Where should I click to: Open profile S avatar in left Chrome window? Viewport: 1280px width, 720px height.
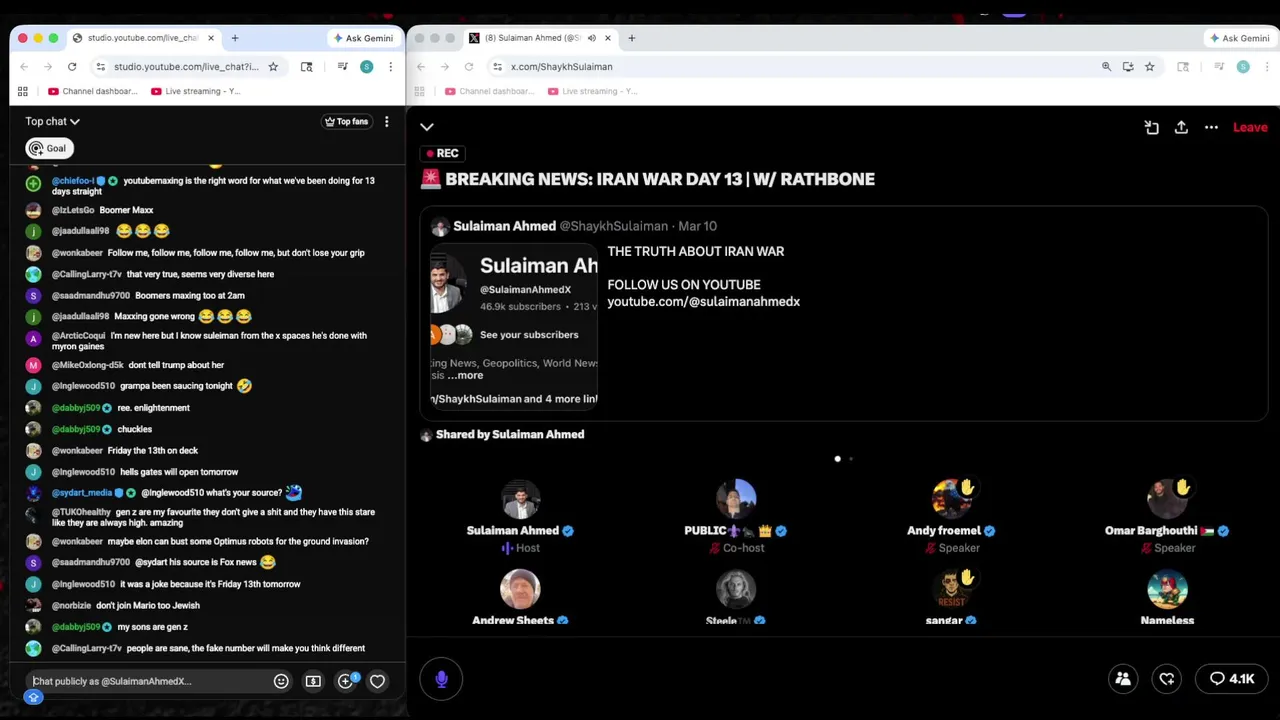[x=366, y=67]
